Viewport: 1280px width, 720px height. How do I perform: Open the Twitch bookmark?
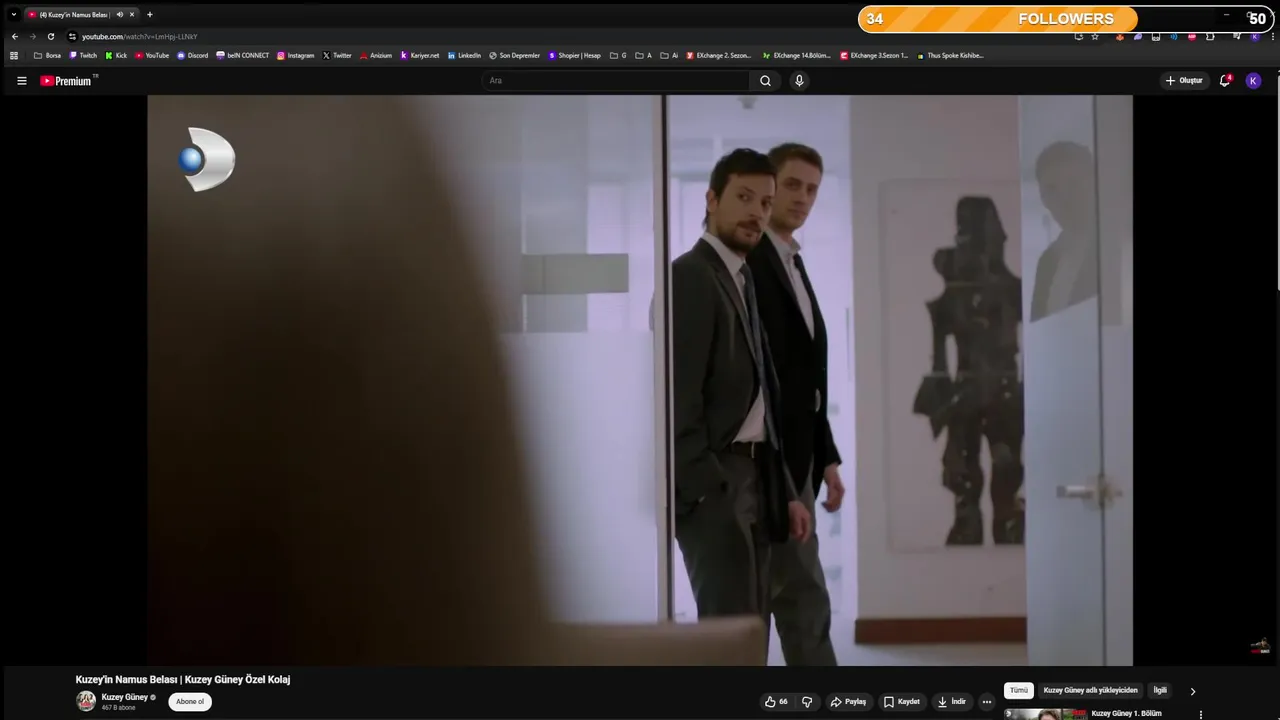click(x=83, y=56)
